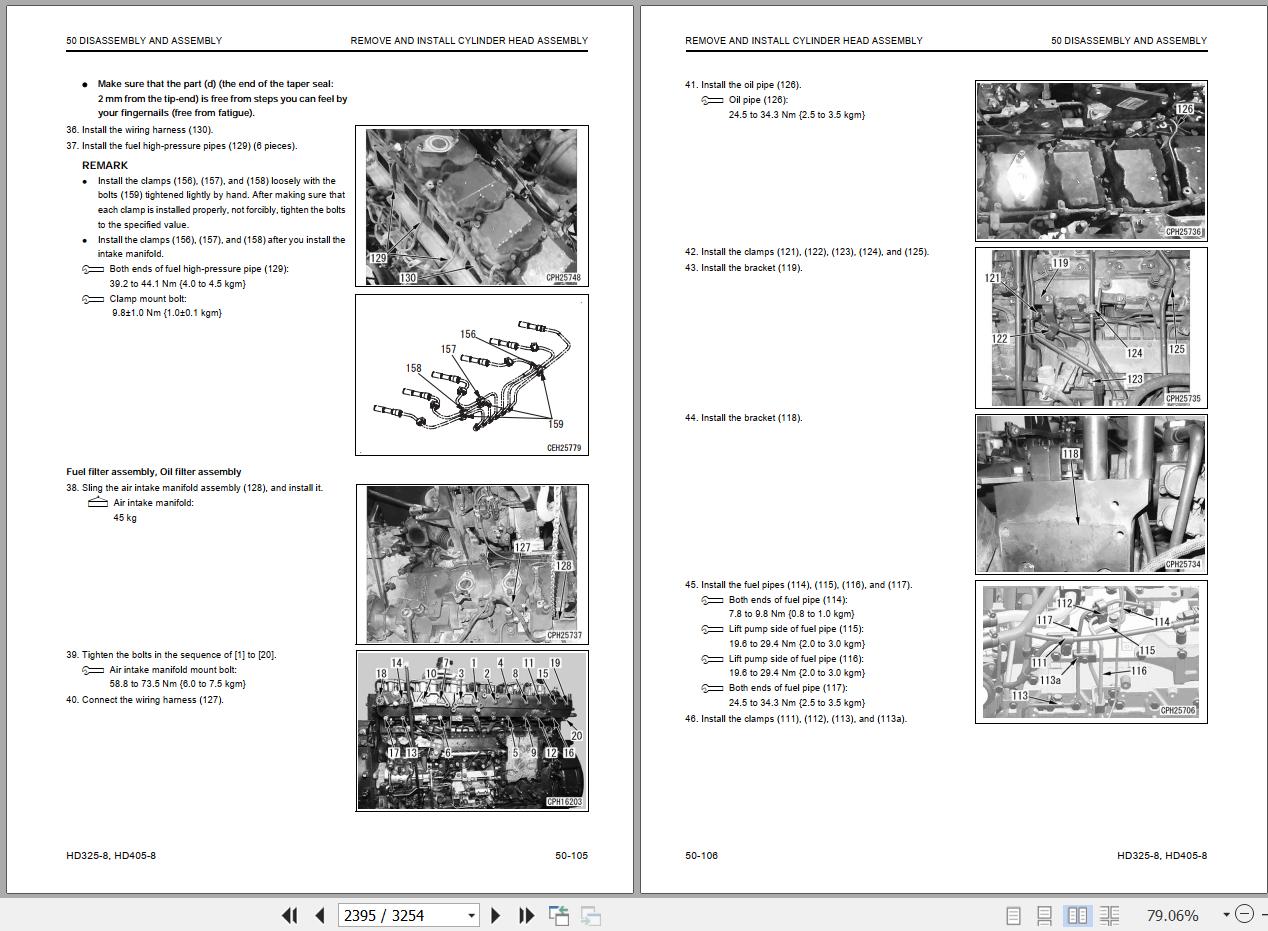Click the fuel pipes photo CPH25706
1268x931 pixels.
click(x=1091, y=652)
